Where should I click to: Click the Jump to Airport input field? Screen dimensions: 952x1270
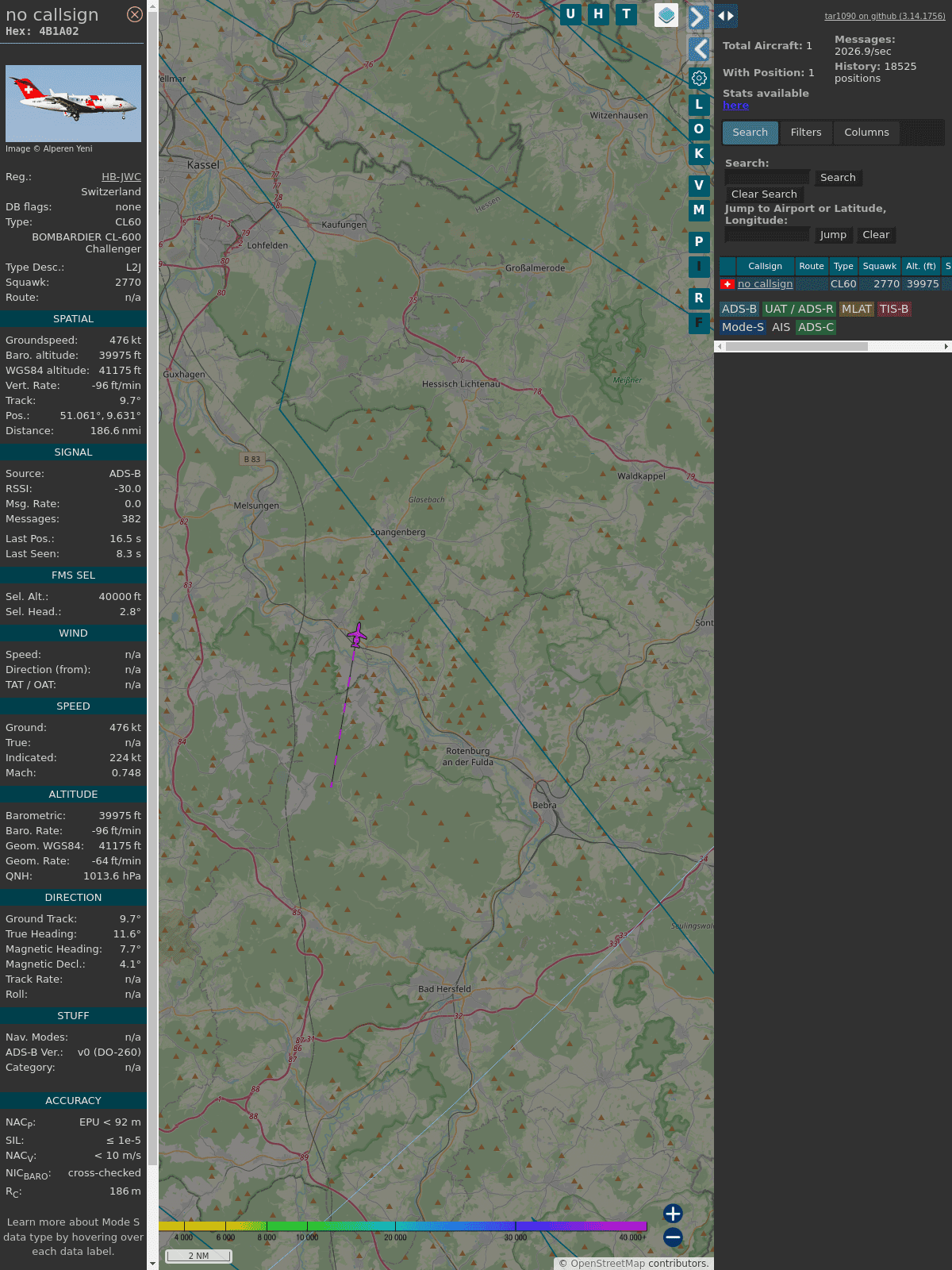click(767, 235)
